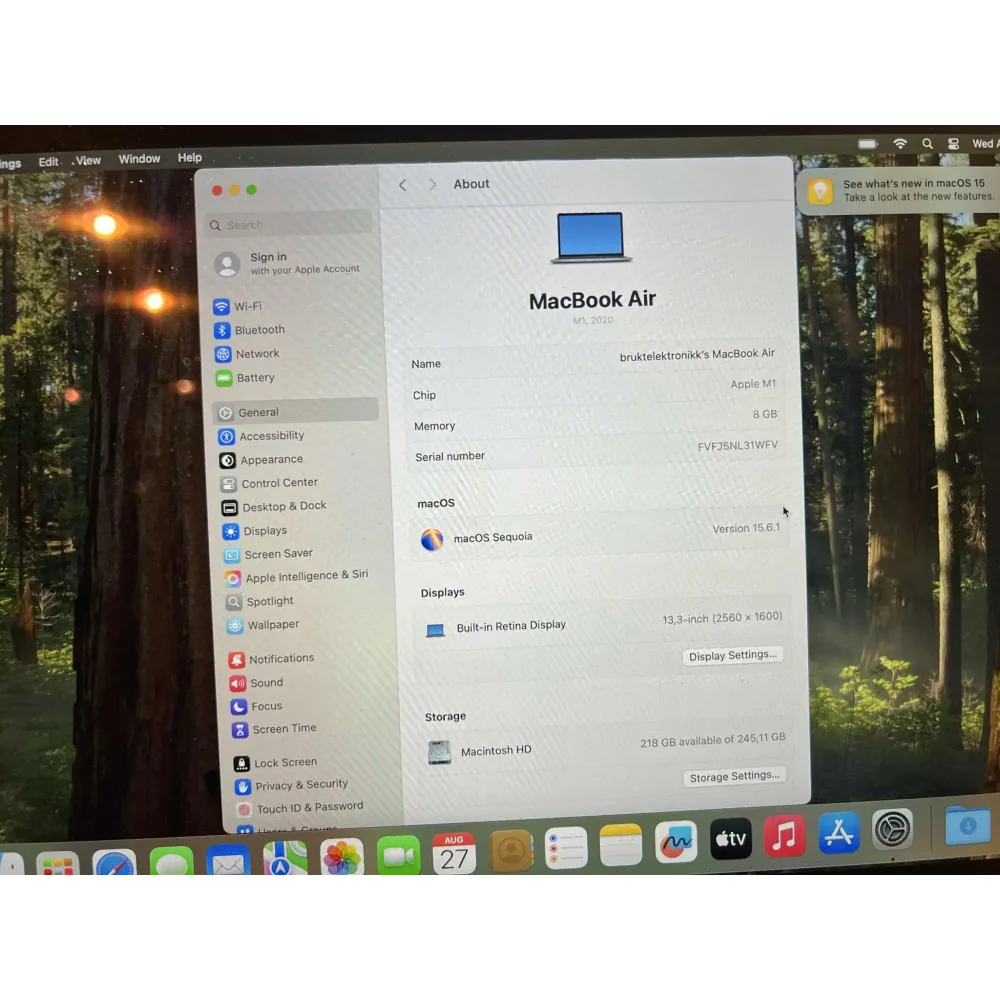Click the Macintosh HD storage row
1000x1000 pixels.
coord(605,746)
